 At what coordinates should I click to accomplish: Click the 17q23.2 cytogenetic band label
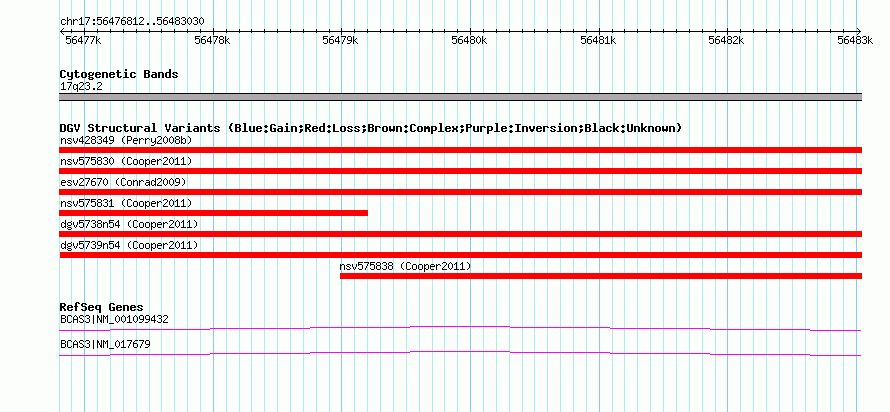(81, 87)
